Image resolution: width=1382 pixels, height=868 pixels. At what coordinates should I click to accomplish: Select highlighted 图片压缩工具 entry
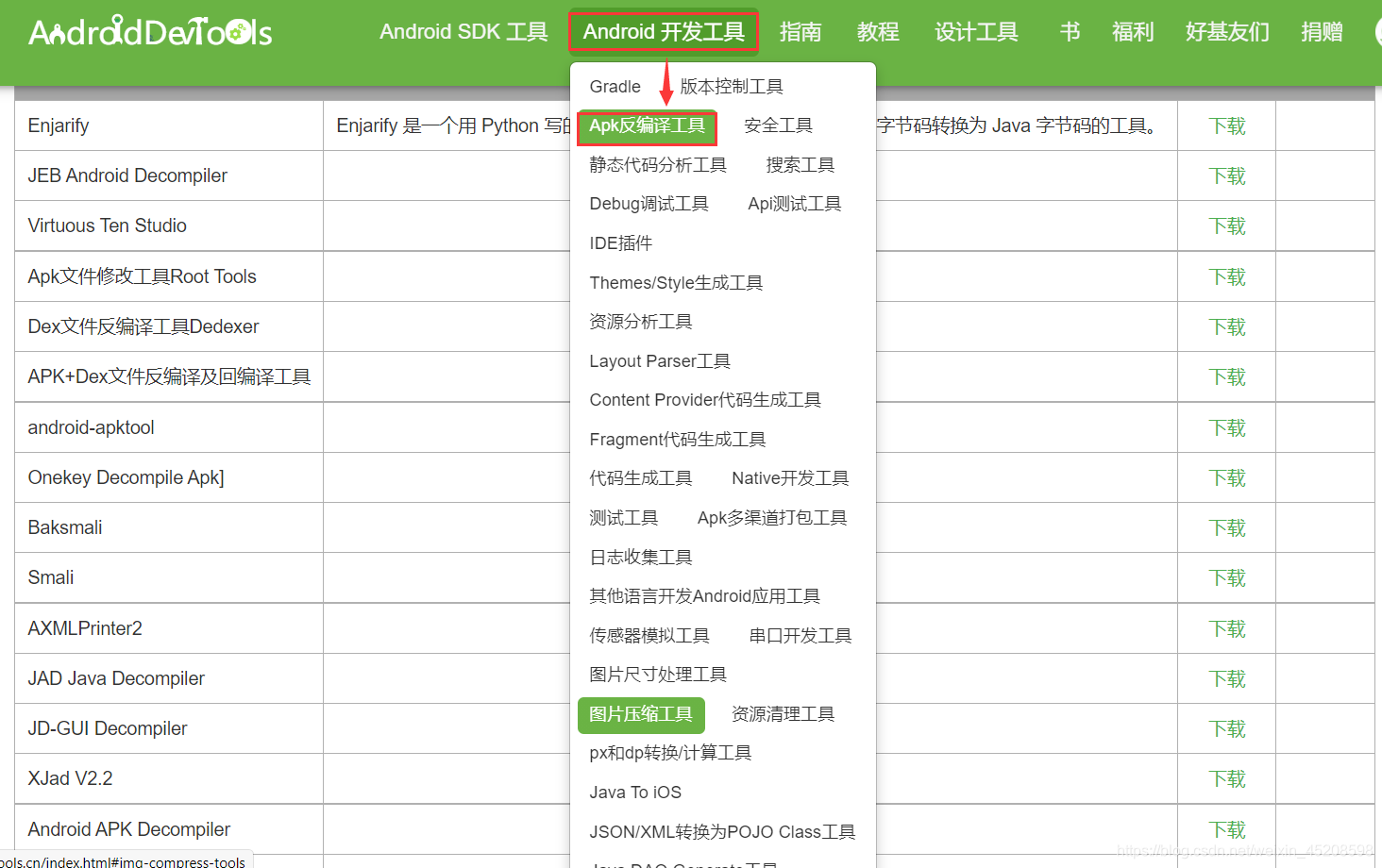tap(641, 714)
